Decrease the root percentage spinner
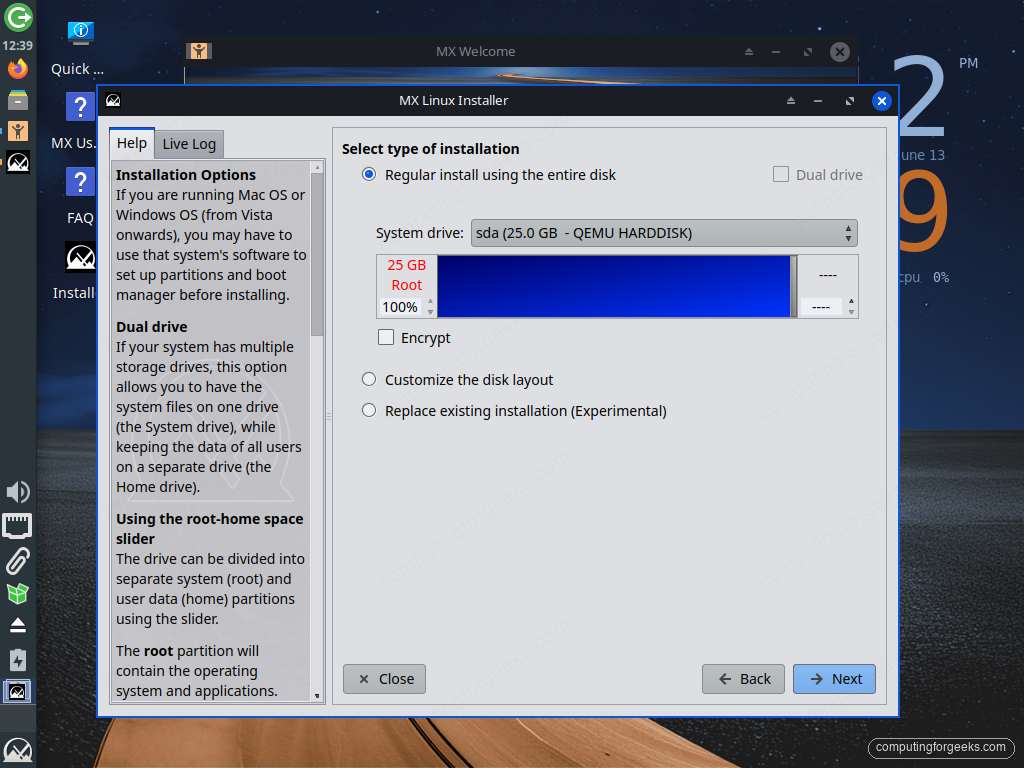Image resolution: width=1024 pixels, height=768 pixels. tap(430, 312)
